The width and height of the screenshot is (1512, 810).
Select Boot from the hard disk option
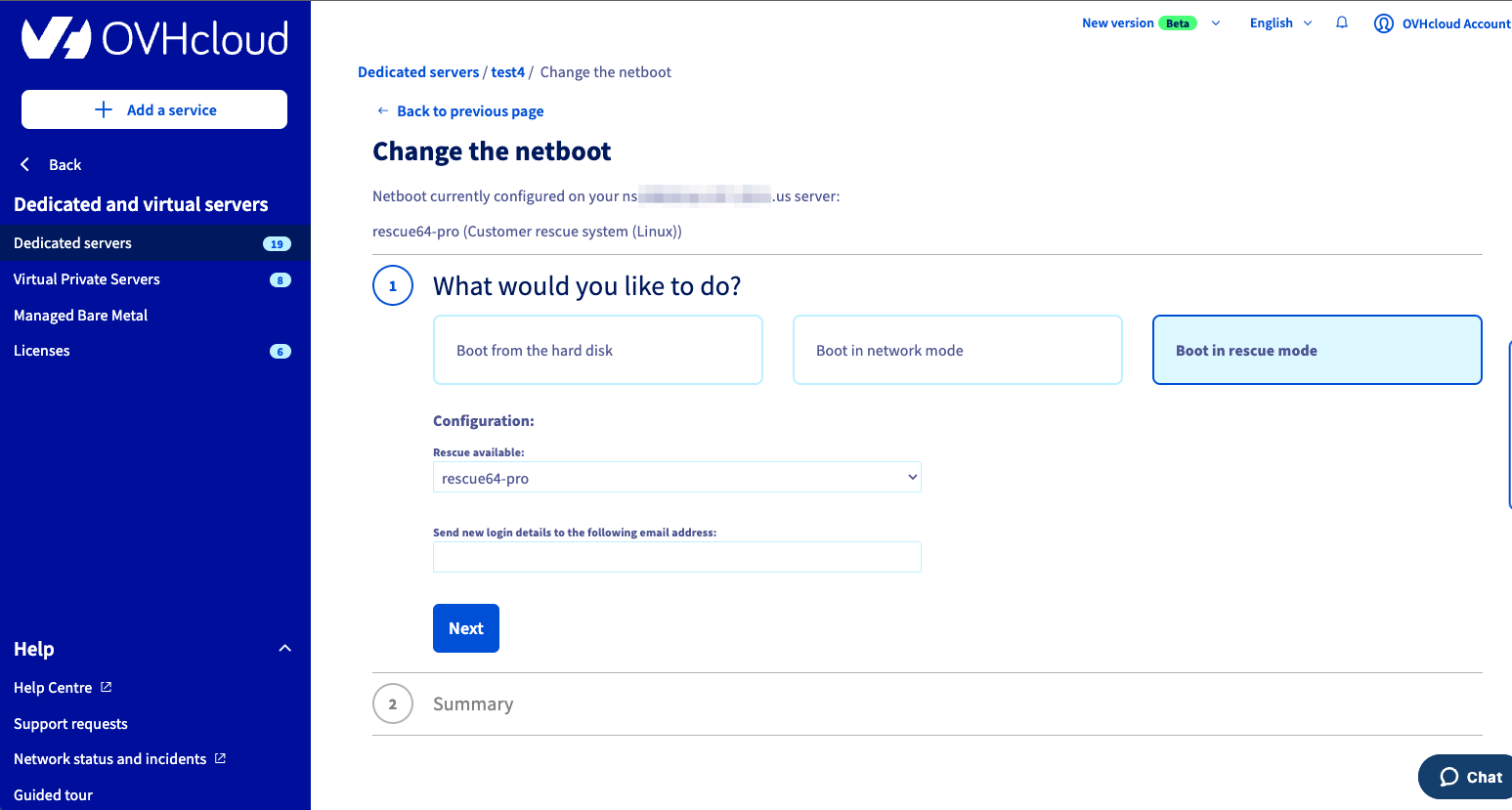pyautogui.click(x=598, y=350)
